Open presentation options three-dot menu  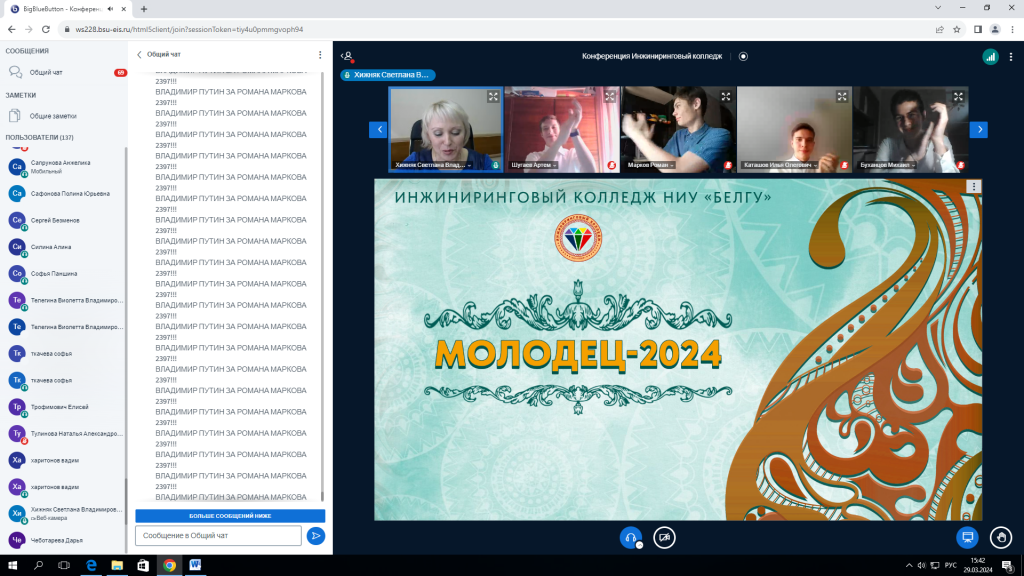(x=974, y=187)
